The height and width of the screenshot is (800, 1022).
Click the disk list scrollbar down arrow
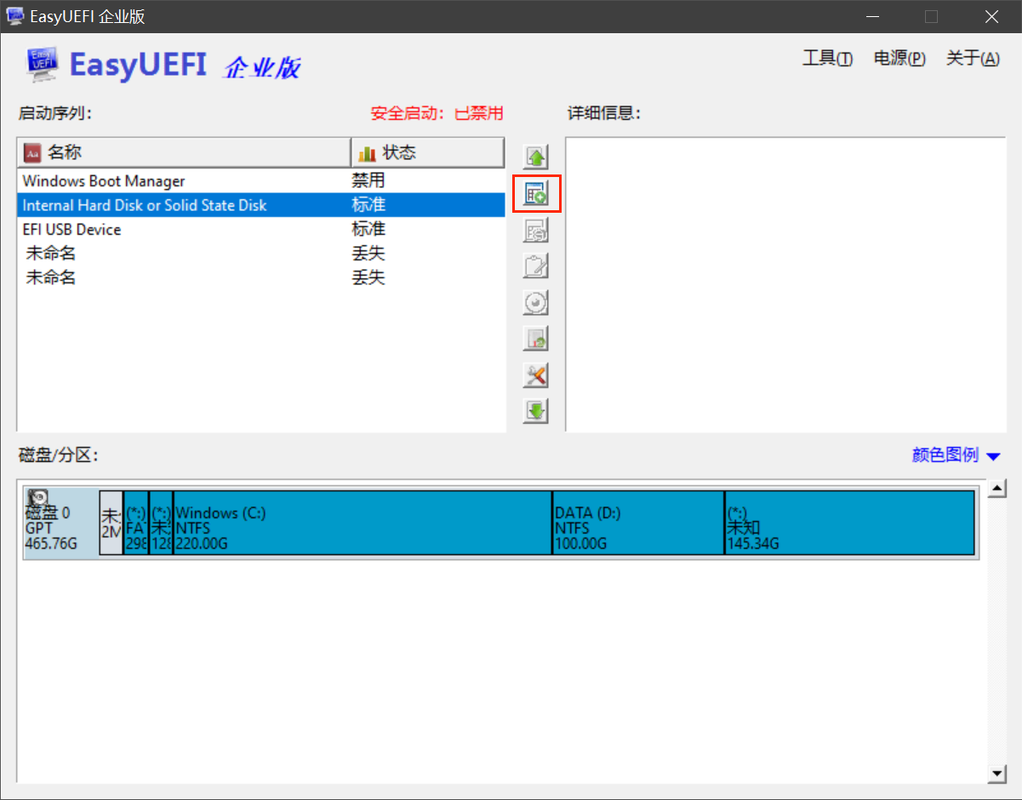[x=997, y=774]
